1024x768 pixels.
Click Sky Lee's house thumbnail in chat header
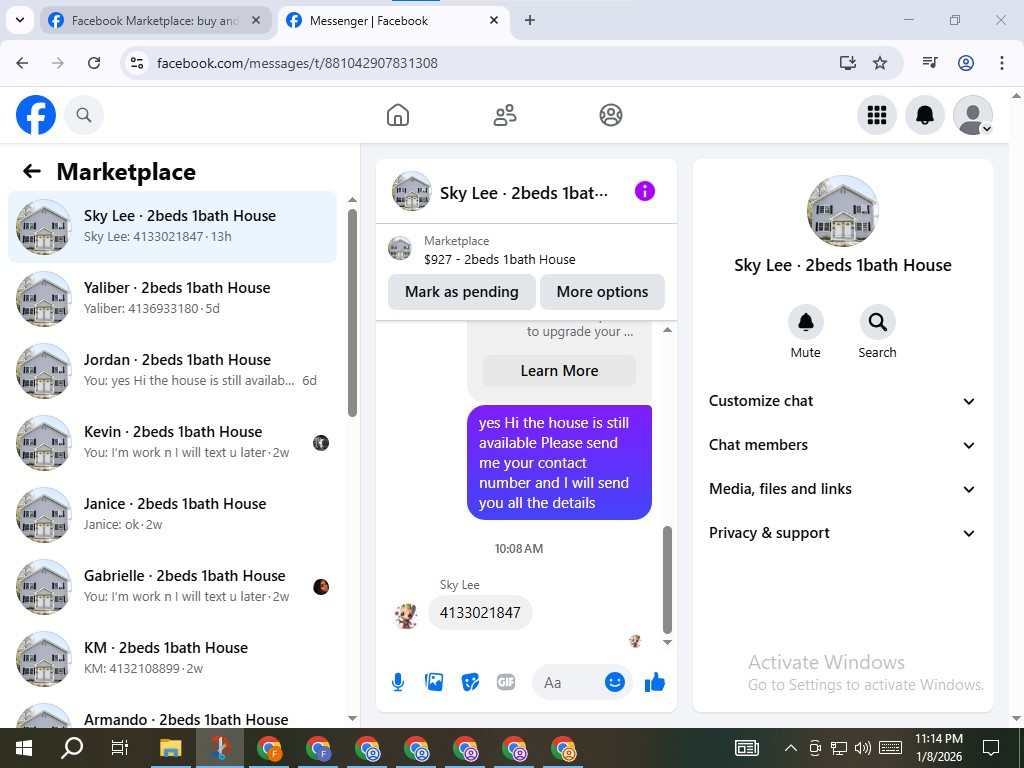click(x=411, y=191)
